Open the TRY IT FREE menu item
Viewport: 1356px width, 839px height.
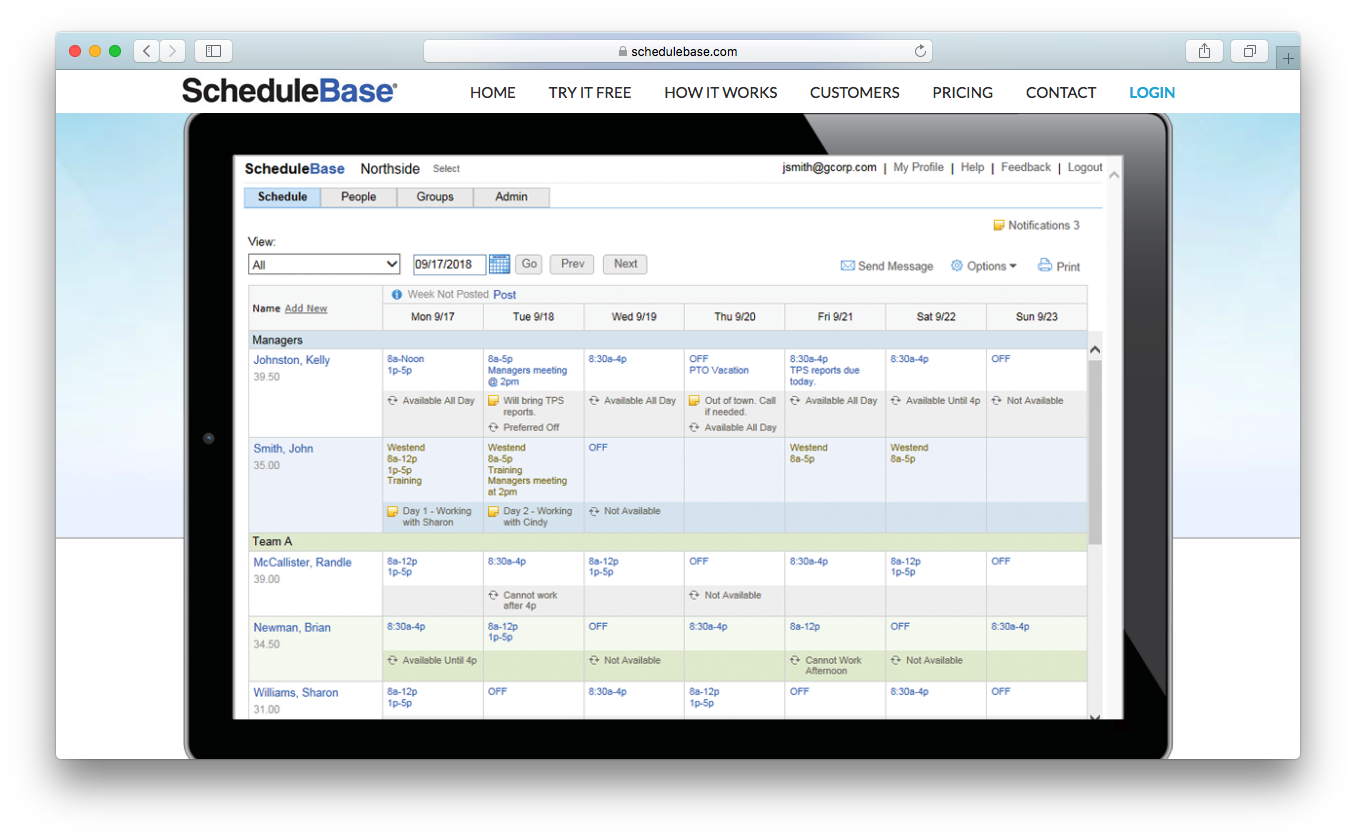(x=590, y=92)
